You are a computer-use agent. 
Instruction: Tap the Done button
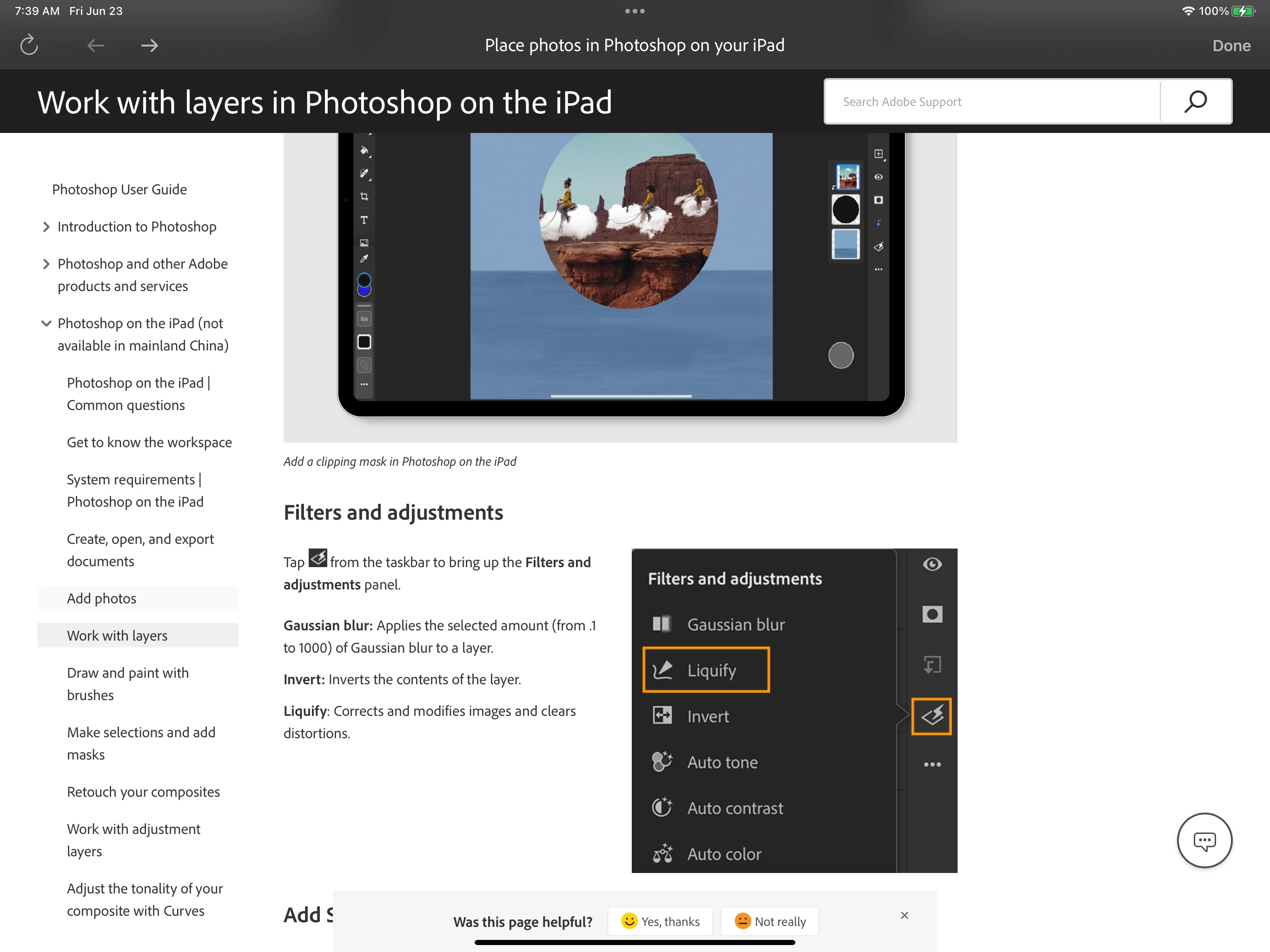[x=1231, y=46]
